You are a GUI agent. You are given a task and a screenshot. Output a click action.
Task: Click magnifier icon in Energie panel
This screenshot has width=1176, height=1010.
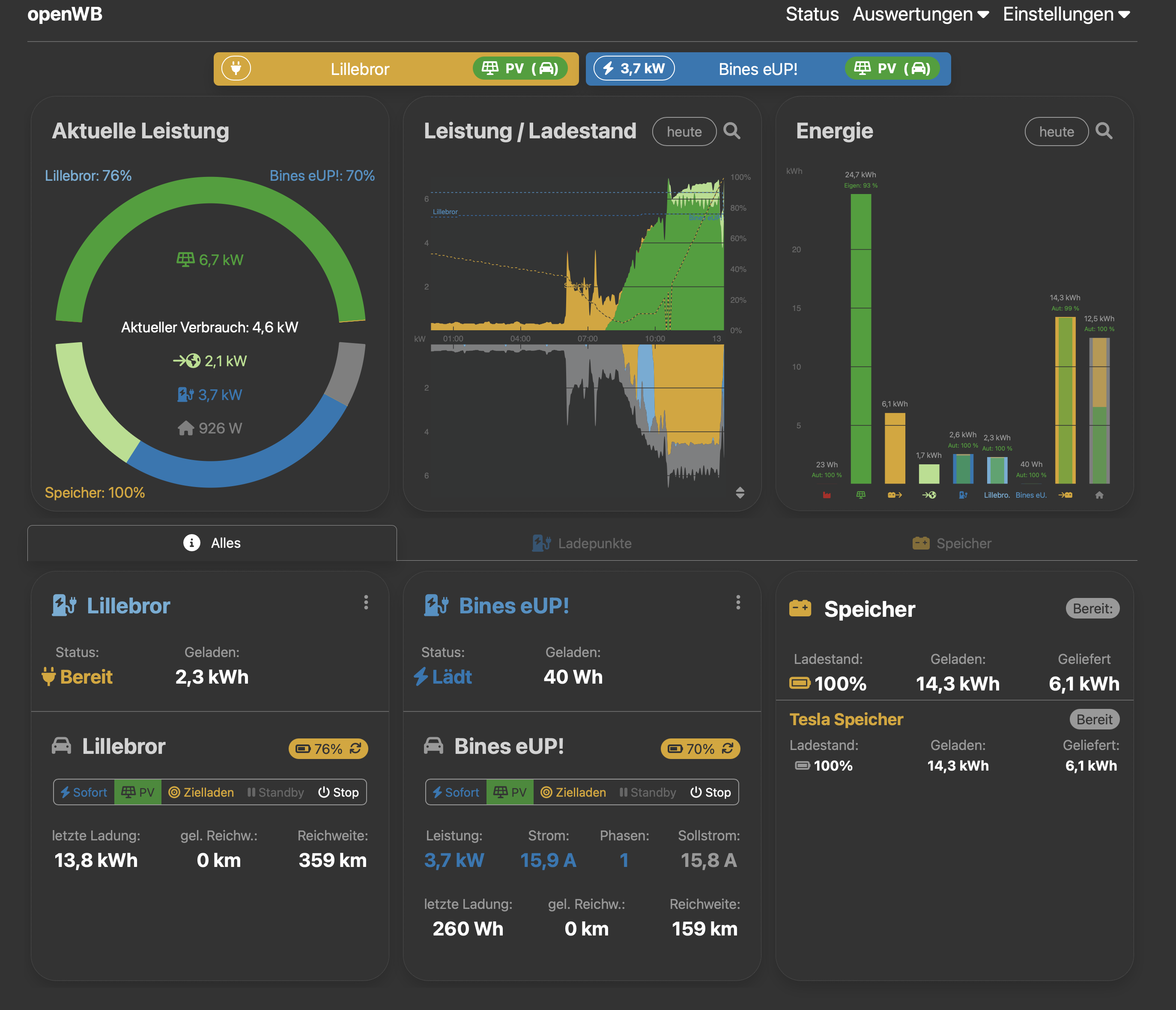click(1103, 131)
